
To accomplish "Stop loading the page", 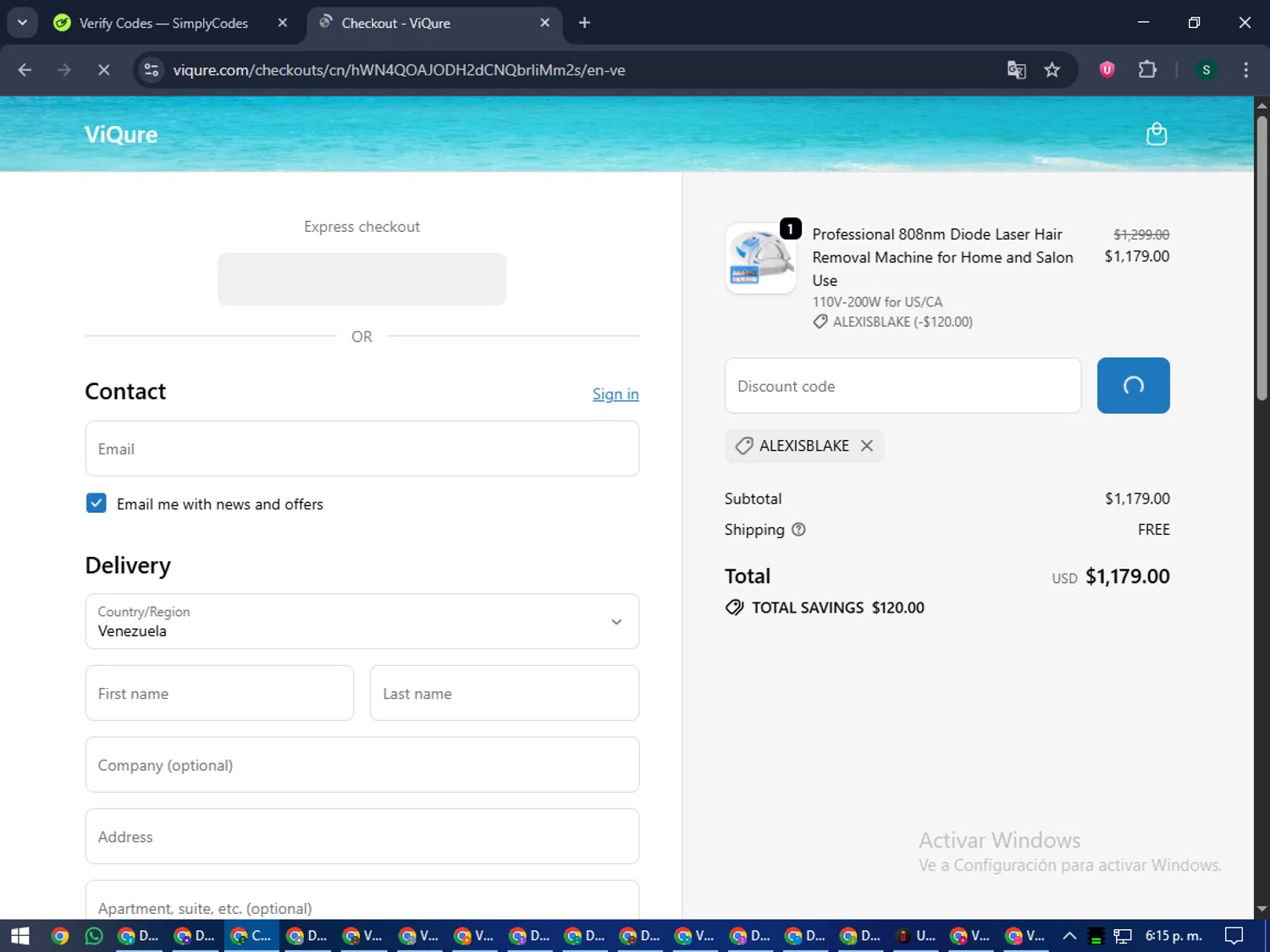I will tap(103, 70).
